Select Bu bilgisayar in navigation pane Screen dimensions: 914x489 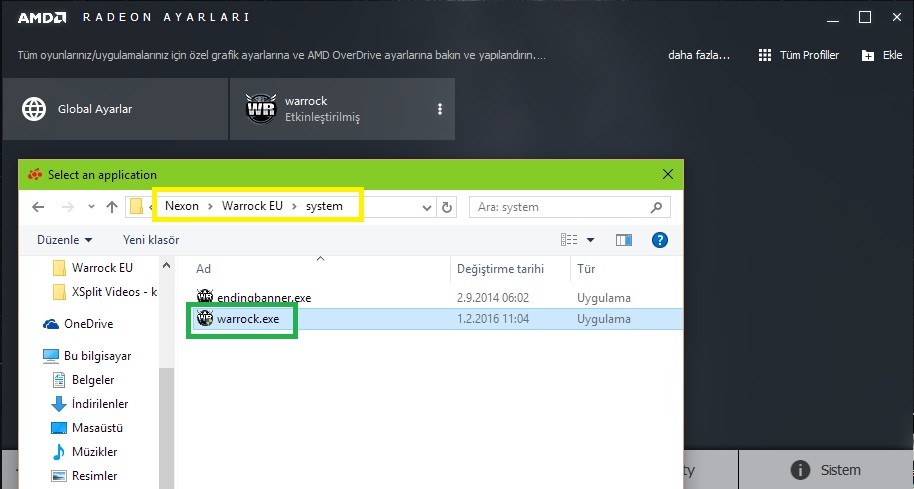point(87,356)
